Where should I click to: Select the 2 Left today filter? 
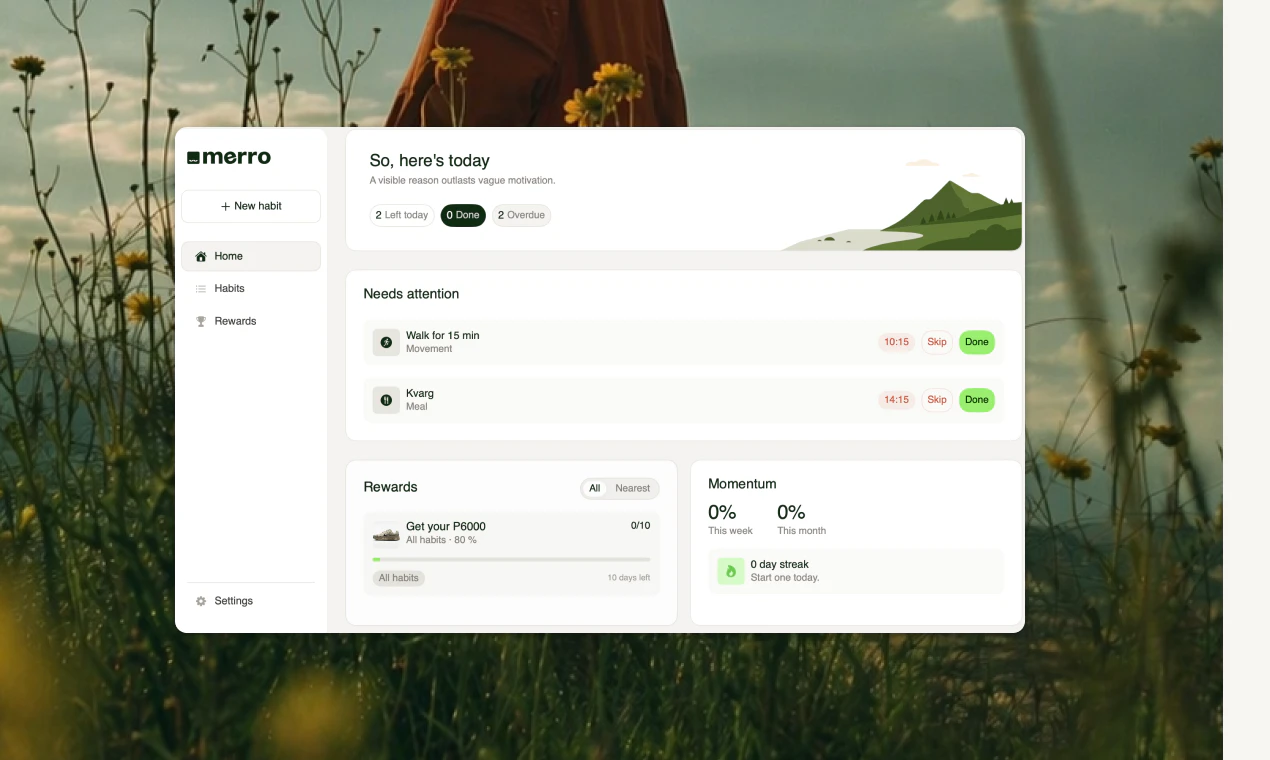[x=401, y=215]
